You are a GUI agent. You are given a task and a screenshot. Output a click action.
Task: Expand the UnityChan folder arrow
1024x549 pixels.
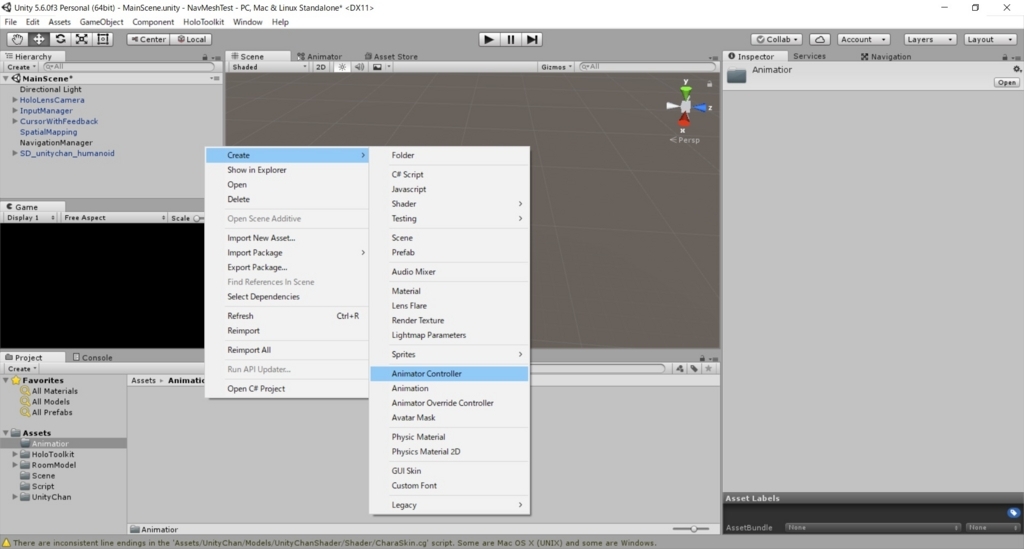pos(14,497)
